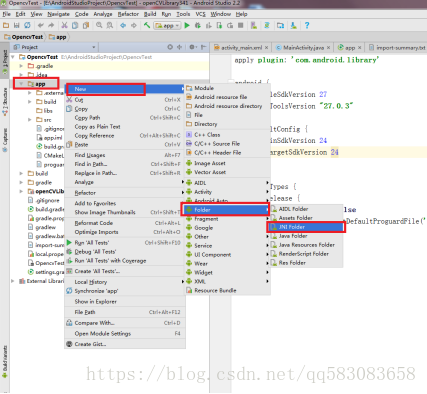Close the app editor tab
This screenshot has width=427, height=394.
click(360, 48)
